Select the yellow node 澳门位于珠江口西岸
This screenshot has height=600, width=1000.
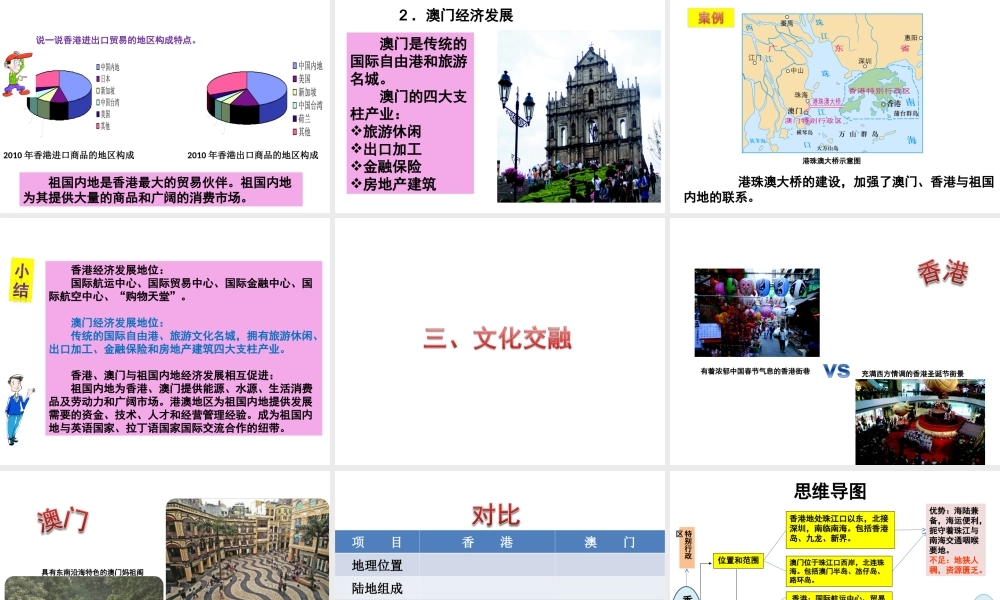click(x=839, y=571)
